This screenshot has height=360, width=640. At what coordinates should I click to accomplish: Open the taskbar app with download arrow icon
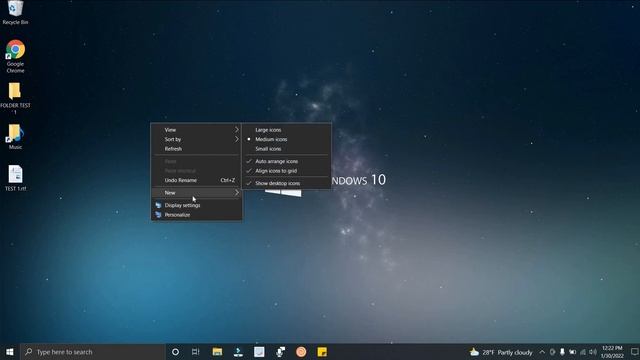point(238,352)
